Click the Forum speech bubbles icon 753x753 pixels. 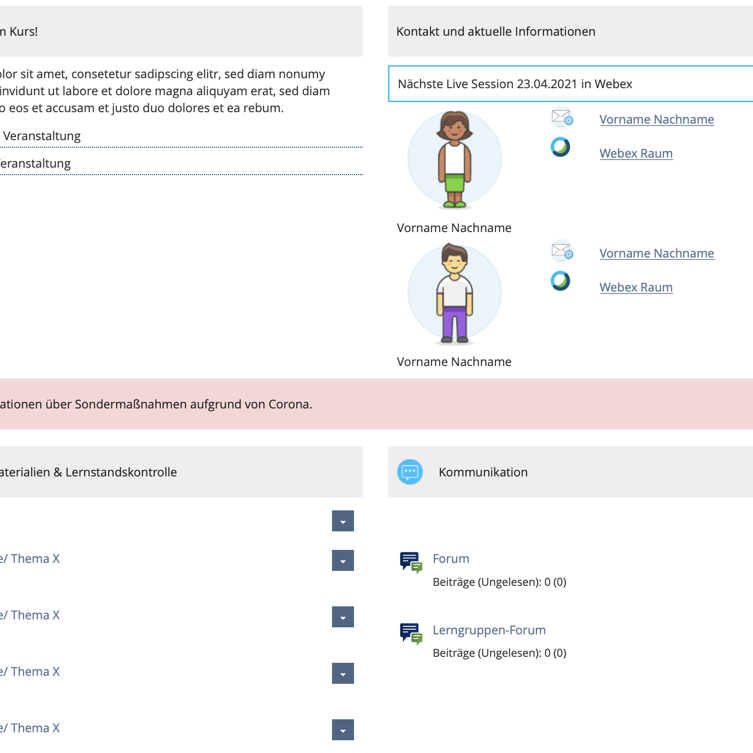pos(411,562)
